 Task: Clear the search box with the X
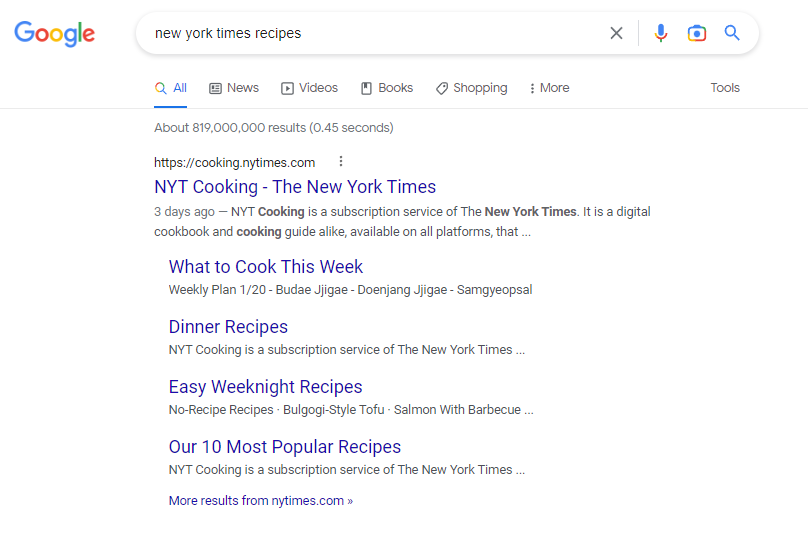(x=616, y=33)
